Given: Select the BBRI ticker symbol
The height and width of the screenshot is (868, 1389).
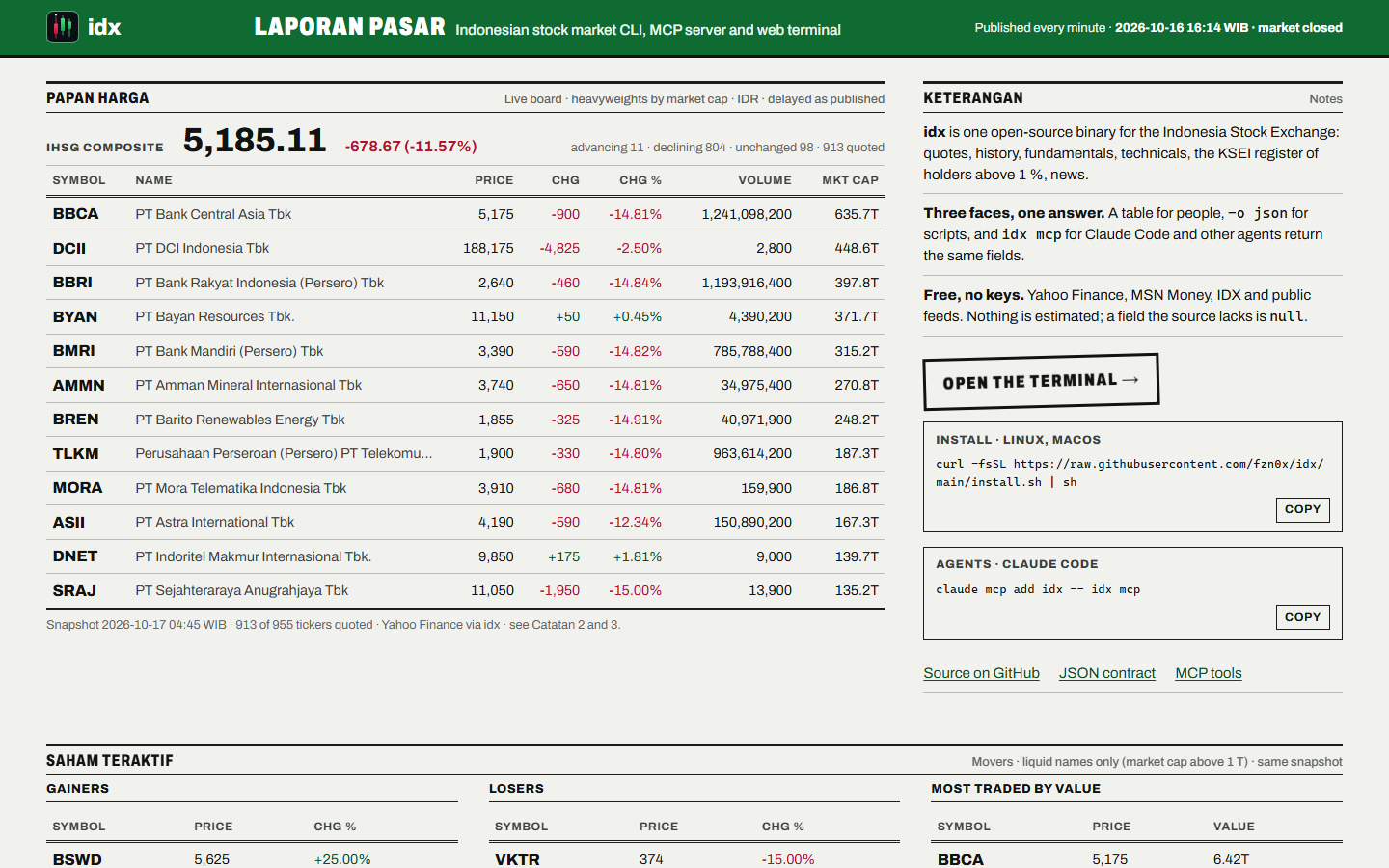Looking at the screenshot, I should tap(72, 283).
